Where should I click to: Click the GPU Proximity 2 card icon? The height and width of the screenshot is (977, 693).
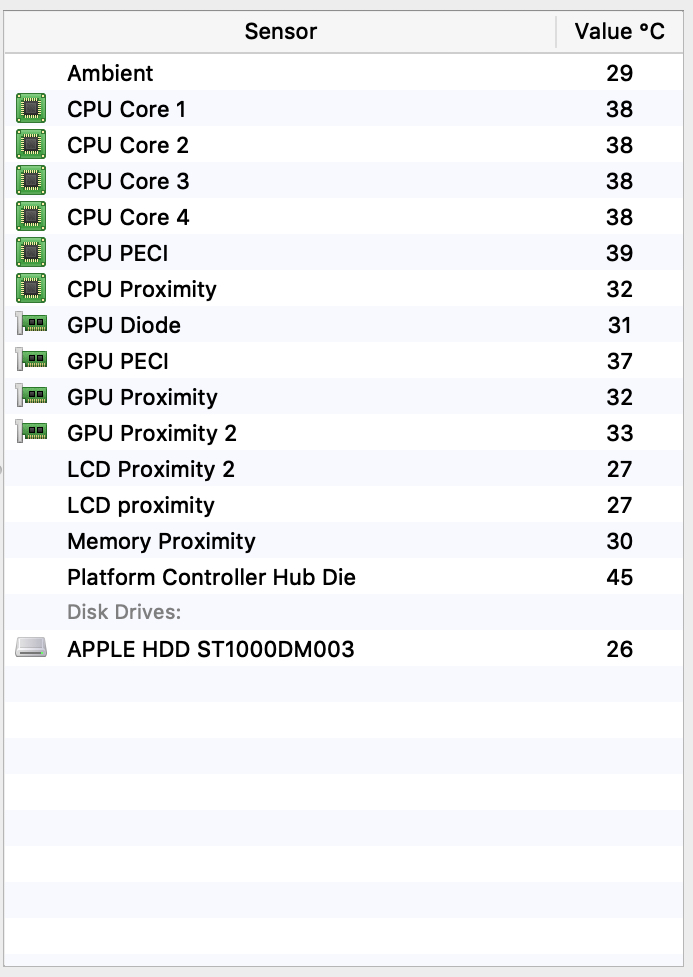point(32,433)
